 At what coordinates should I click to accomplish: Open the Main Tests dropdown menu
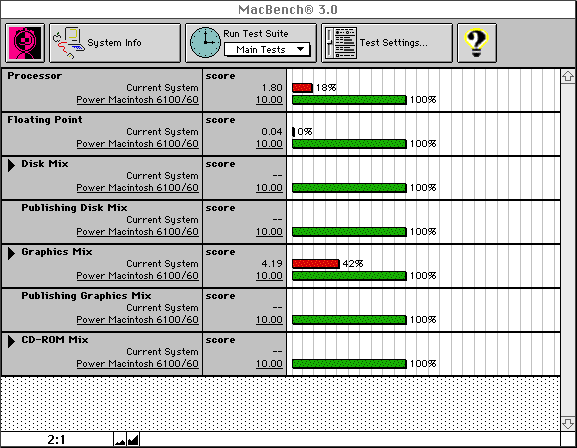pyautogui.click(x=267, y=50)
